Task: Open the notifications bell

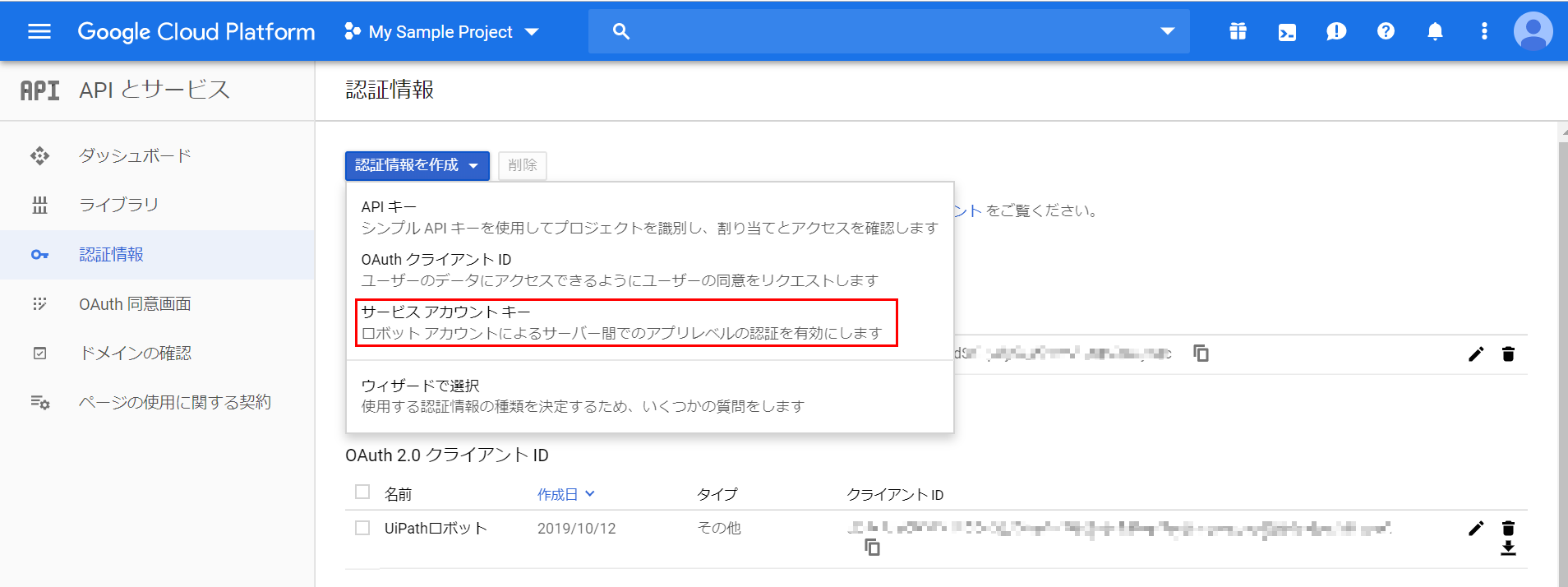Action: pos(1435,31)
